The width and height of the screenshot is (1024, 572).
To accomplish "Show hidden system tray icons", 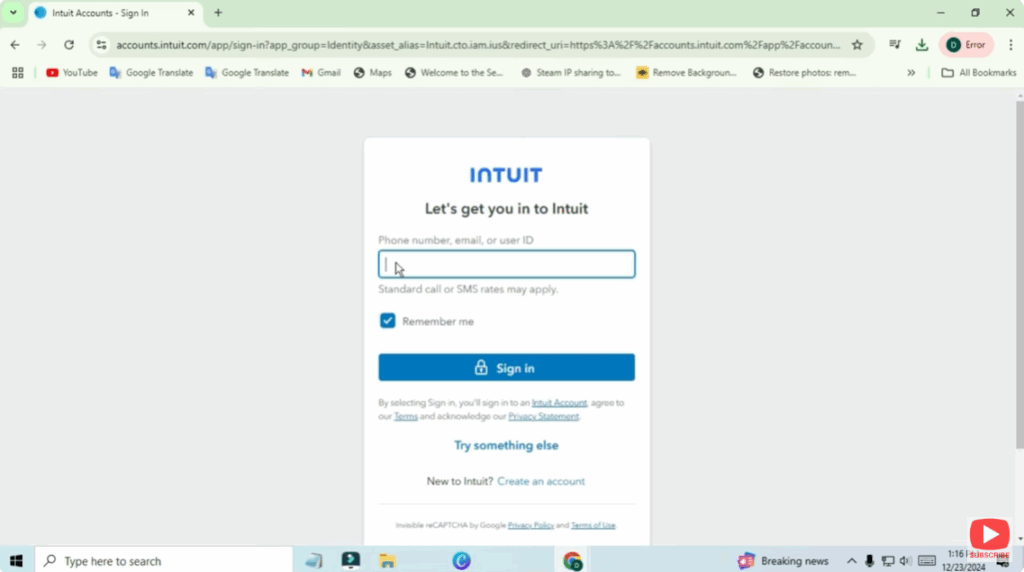I will 852,561.
